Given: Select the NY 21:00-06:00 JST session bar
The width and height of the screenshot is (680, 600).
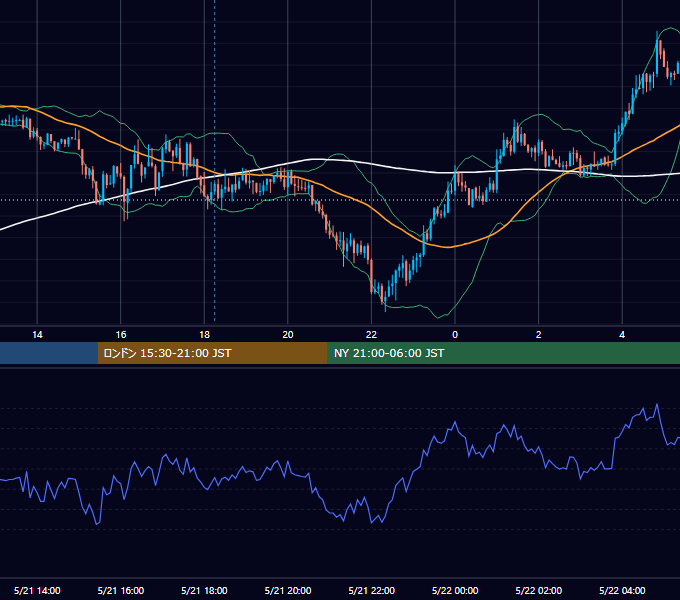Looking at the screenshot, I should pyautogui.click(x=503, y=353).
